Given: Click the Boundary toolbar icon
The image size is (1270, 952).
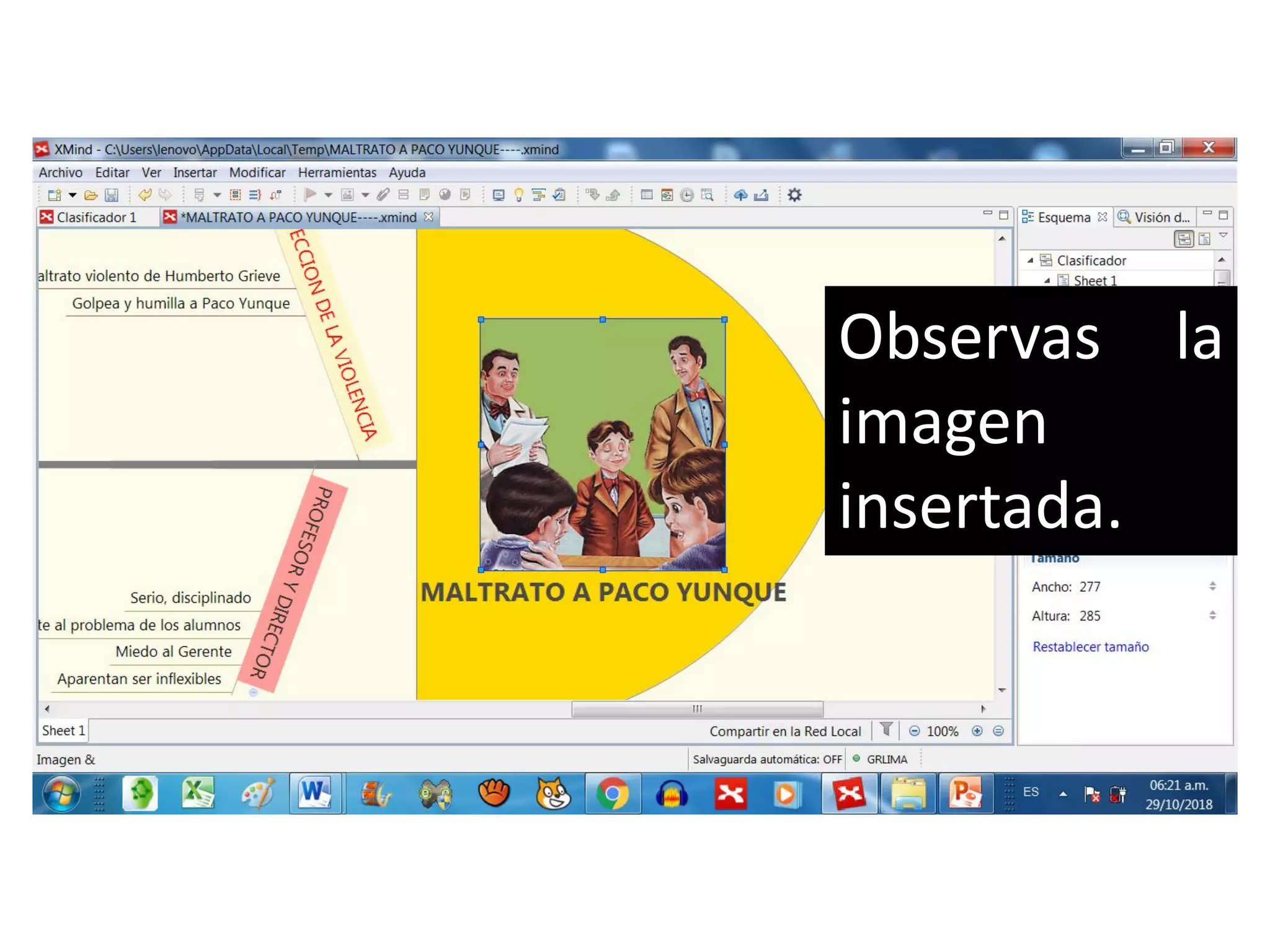Looking at the screenshot, I should point(236,195).
